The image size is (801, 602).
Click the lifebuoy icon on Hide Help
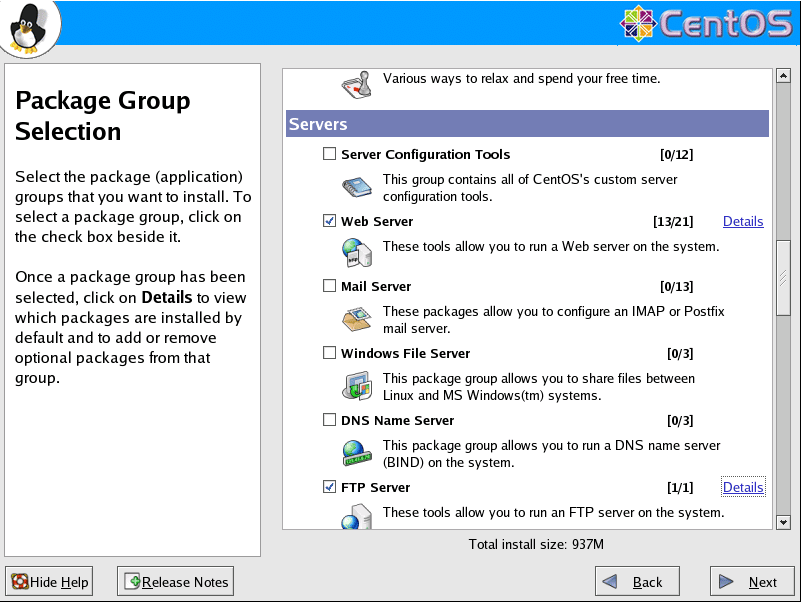(20, 582)
